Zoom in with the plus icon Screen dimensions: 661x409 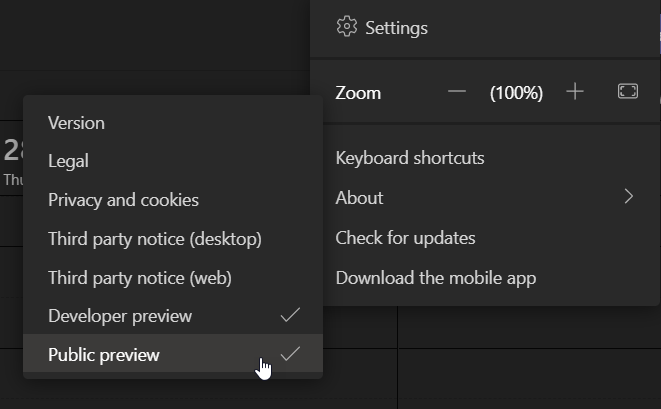point(575,92)
